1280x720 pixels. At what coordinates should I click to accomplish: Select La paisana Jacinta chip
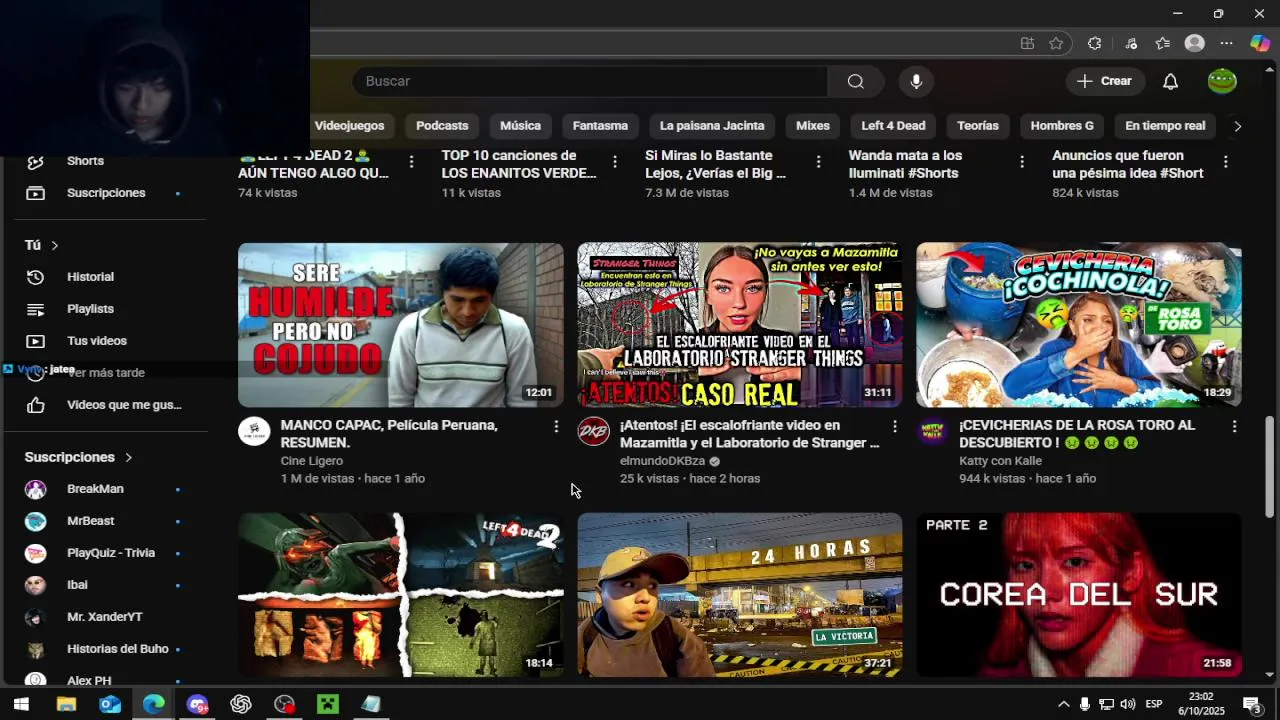712,126
